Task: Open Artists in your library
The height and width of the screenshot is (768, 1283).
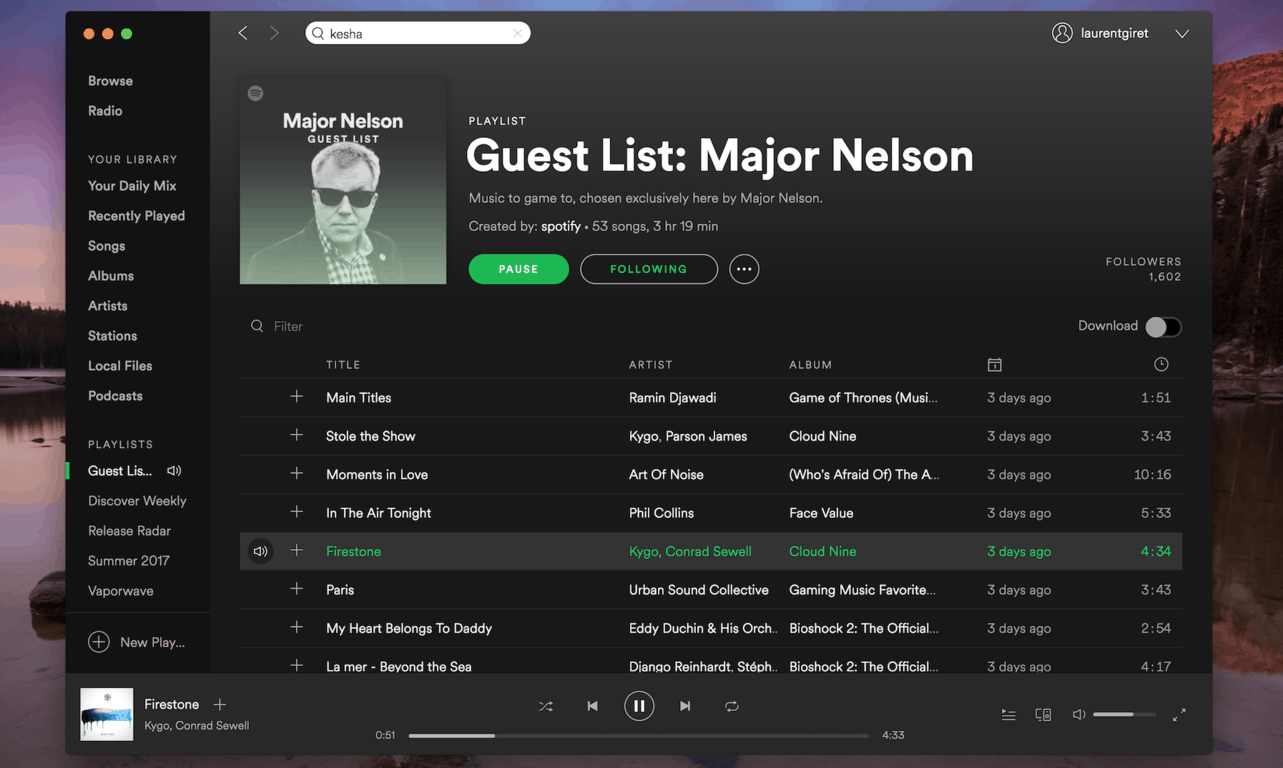Action: click(107, 306)
